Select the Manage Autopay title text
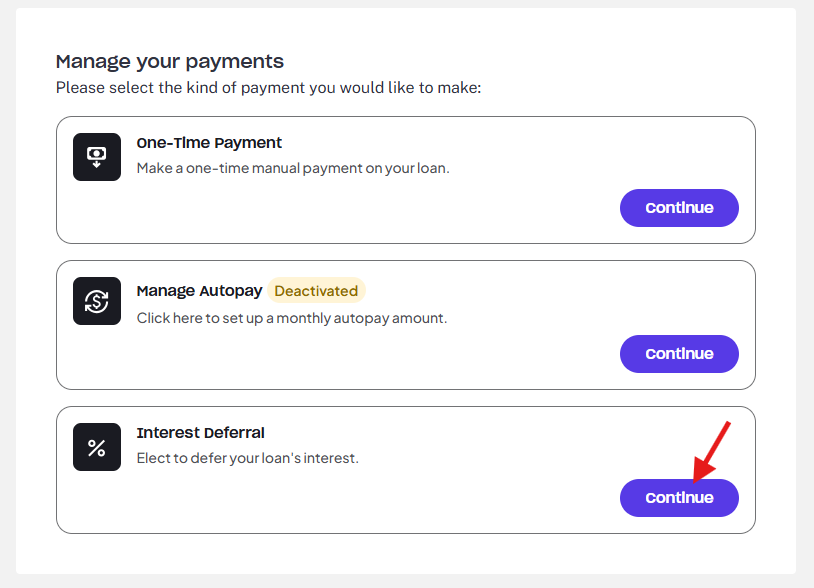The width and height of the screenshot is (814, 588). [199, 291]
